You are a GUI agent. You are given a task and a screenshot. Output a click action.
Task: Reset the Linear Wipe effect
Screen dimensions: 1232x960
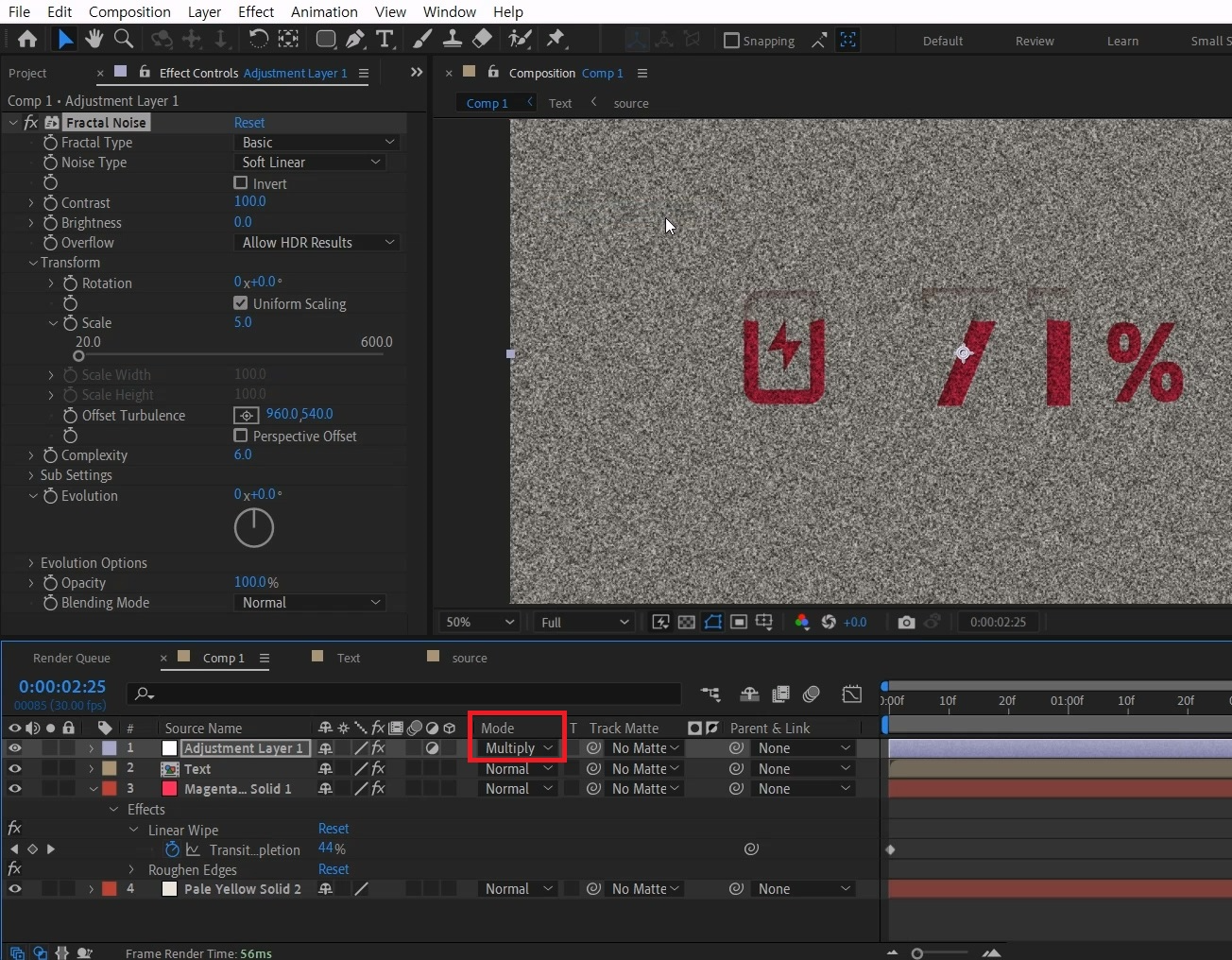tap(334, 829)
